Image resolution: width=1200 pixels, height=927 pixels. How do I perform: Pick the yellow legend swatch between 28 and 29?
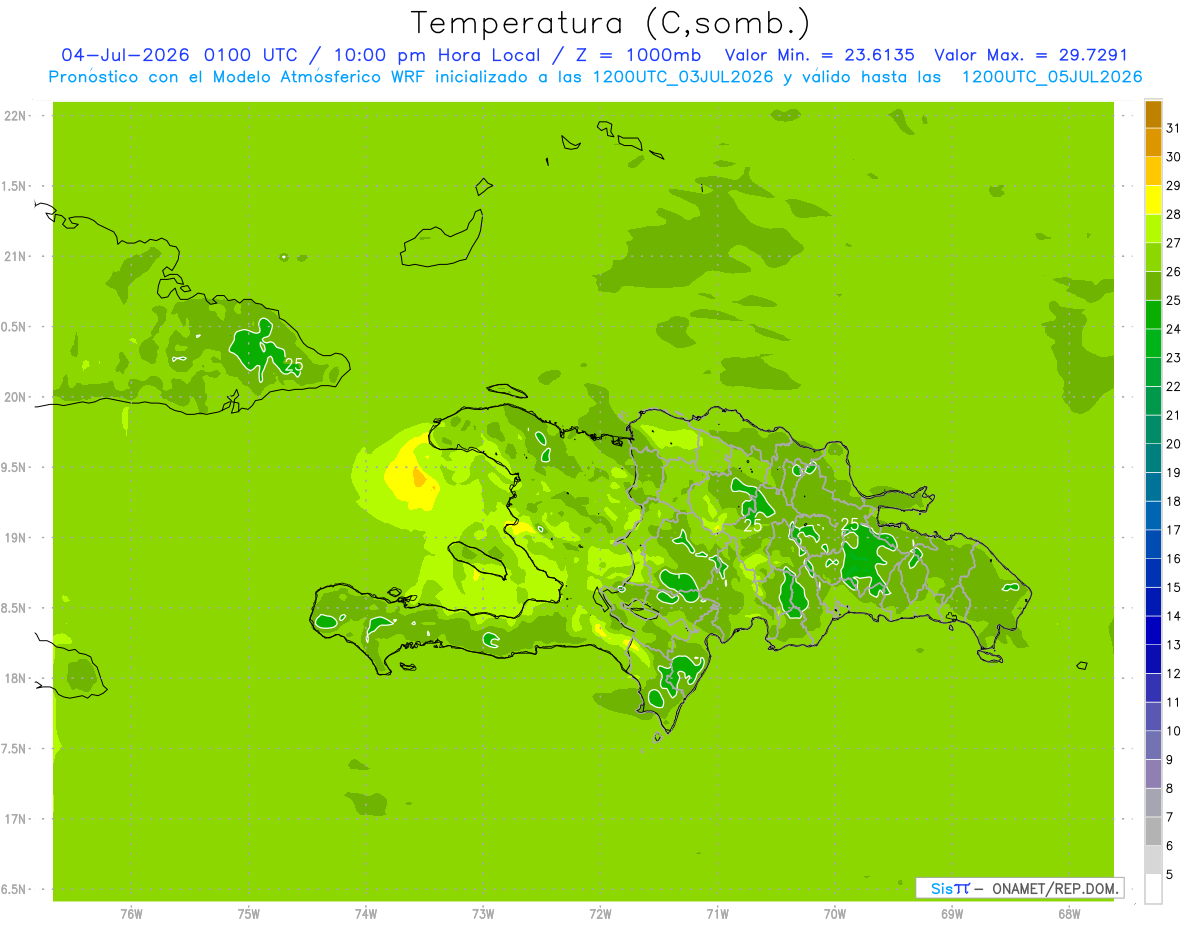[1153, 200]
